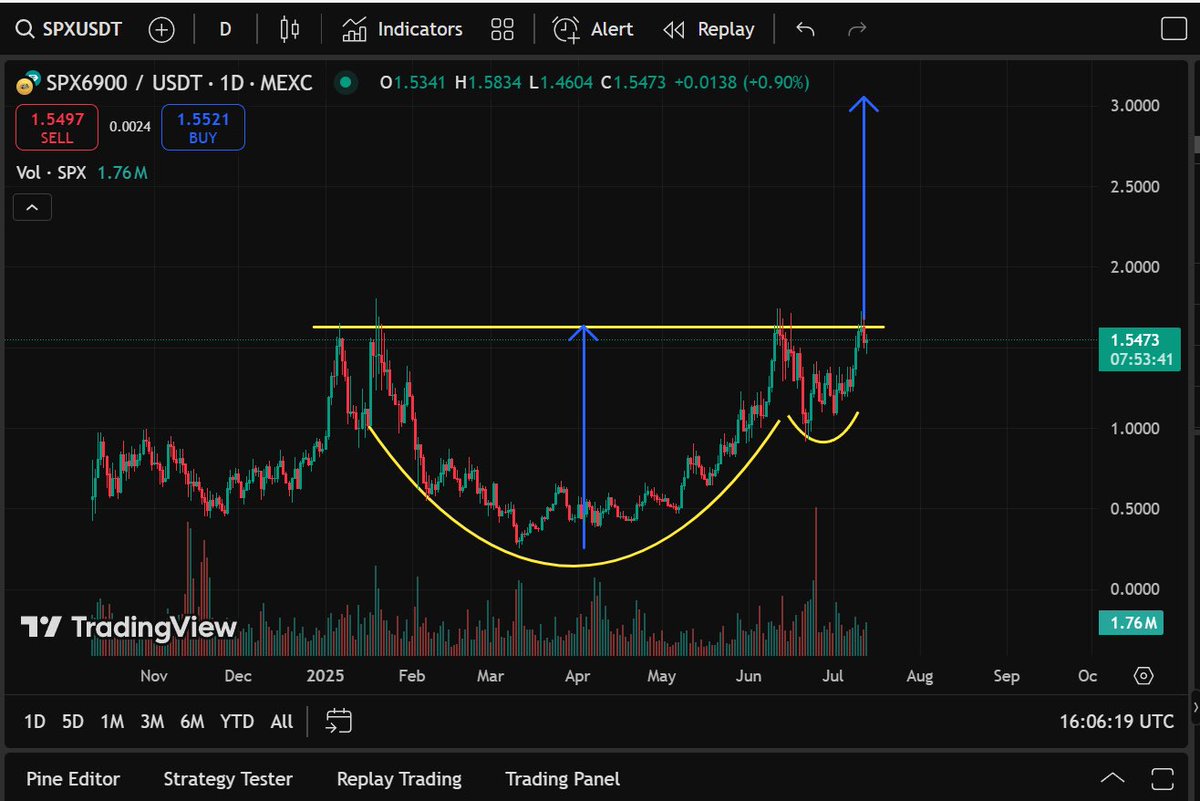Open the Pine Editor tab
Viewport: 1200px width, 801px height.
click(x=73, y=779)
